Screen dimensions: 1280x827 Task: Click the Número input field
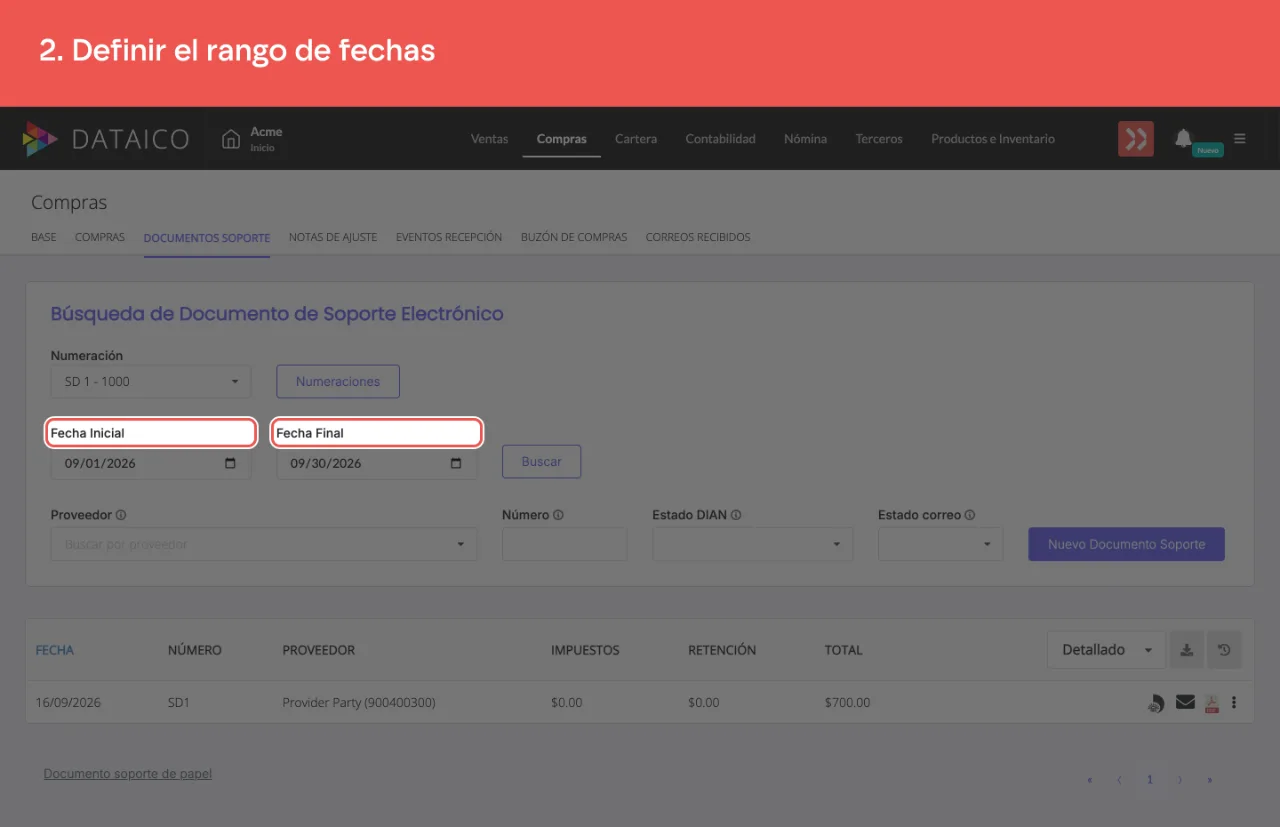click(x=565, y=544)
